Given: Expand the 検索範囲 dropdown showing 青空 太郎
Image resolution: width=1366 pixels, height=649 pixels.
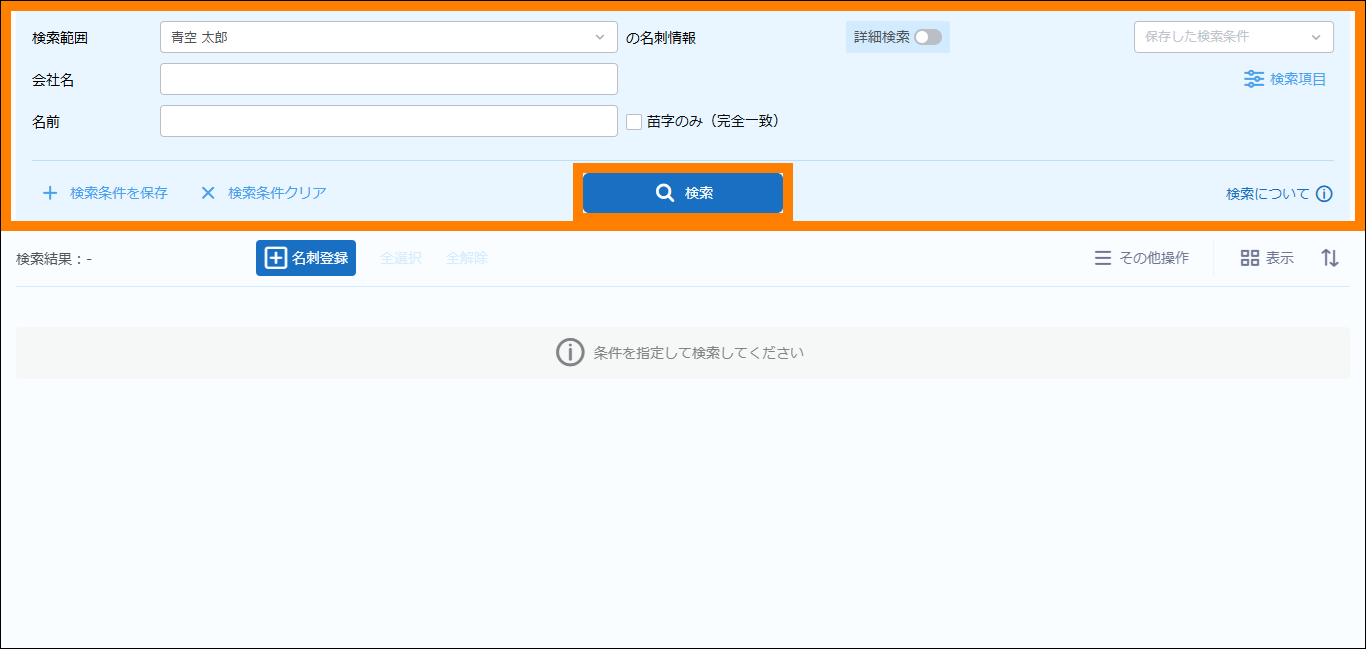Looking at the screenshot, I should click(388, 37).
